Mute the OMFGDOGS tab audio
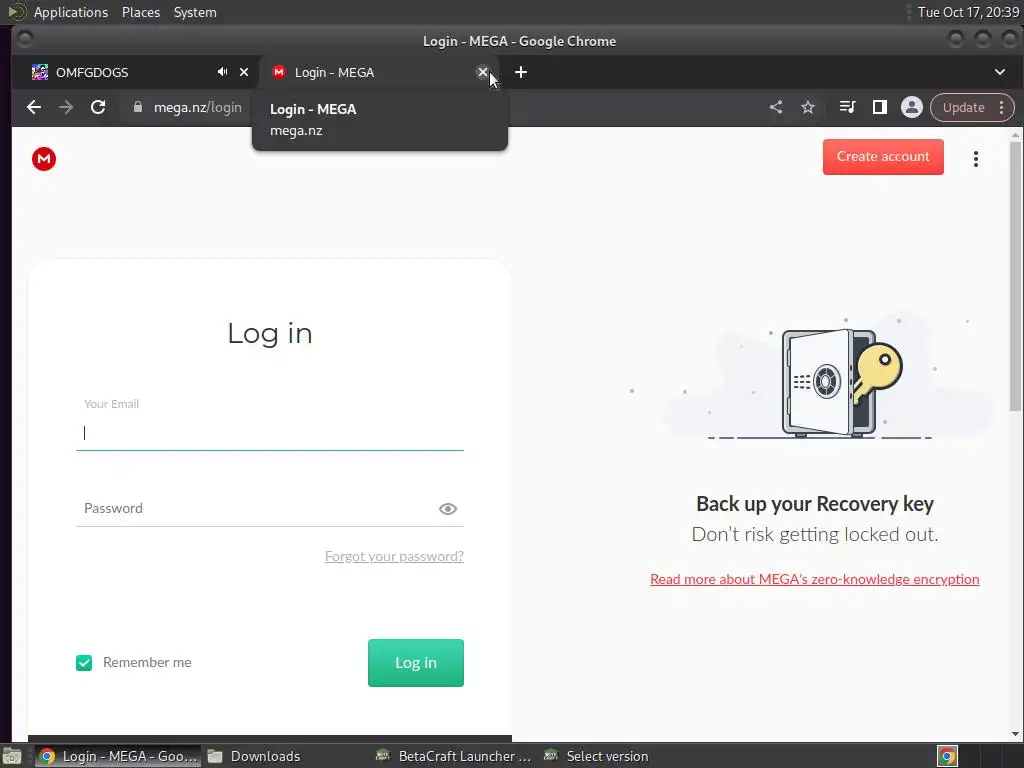The height and width of the screenshot is (768, 1024). [x=223, y=72]
